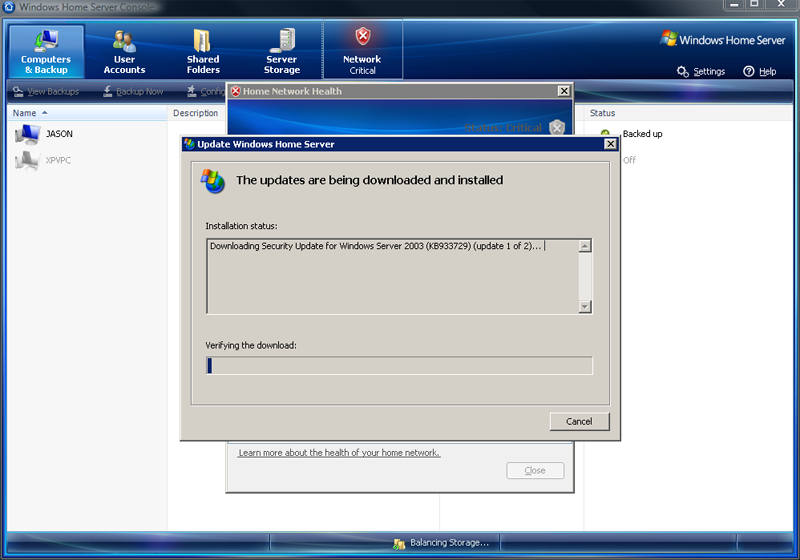Open the Settings link

coord(709,71)
